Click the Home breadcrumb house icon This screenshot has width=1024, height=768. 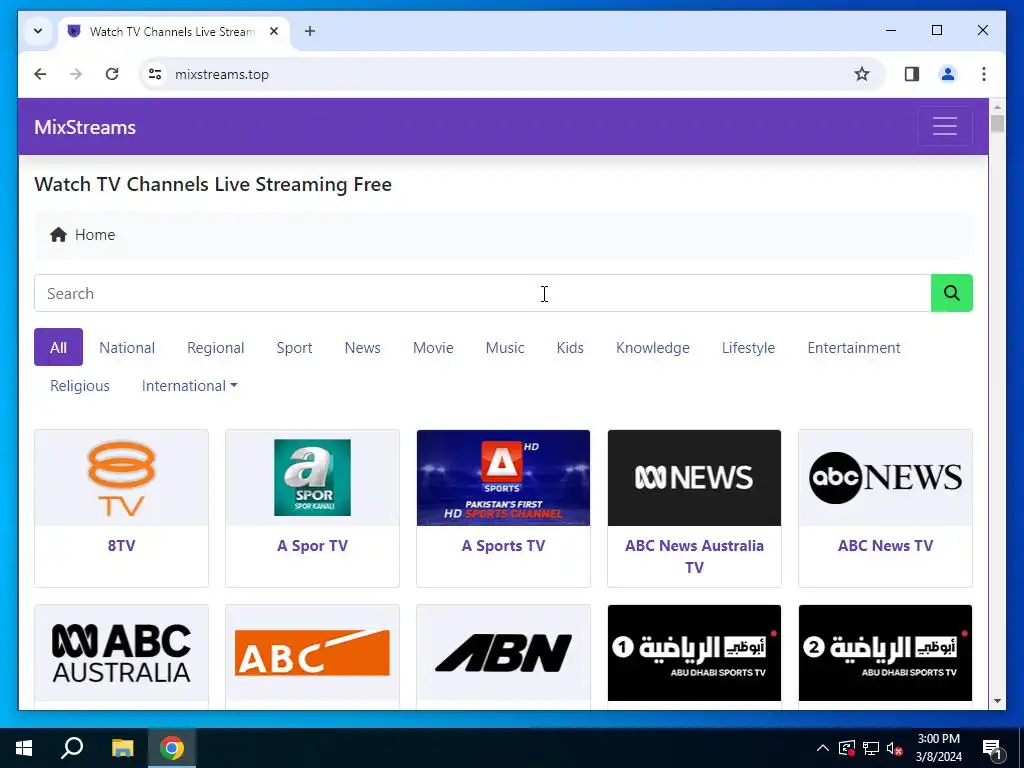click(x=58, y=234)
